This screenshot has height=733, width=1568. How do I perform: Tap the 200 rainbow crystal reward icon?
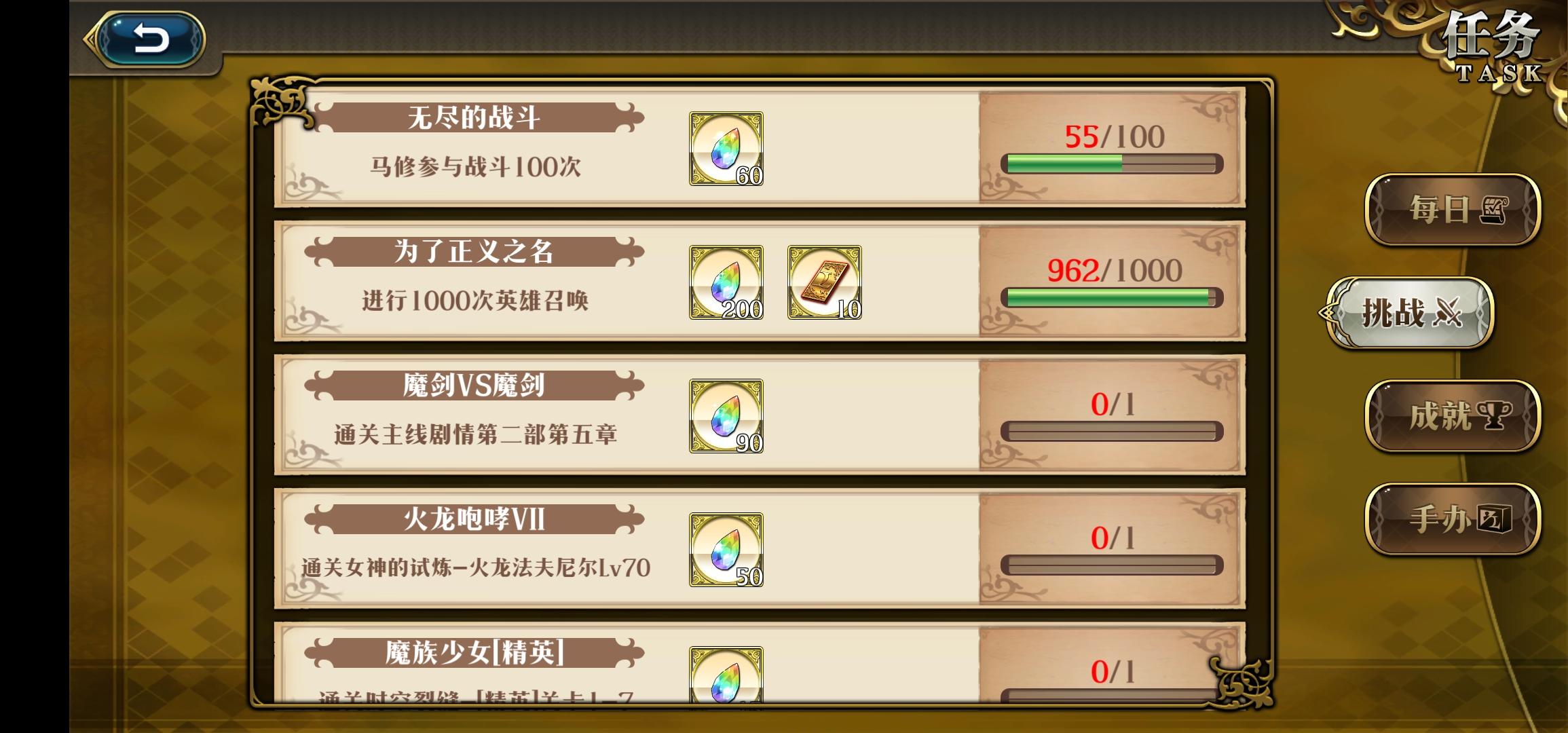coord(726,282)
